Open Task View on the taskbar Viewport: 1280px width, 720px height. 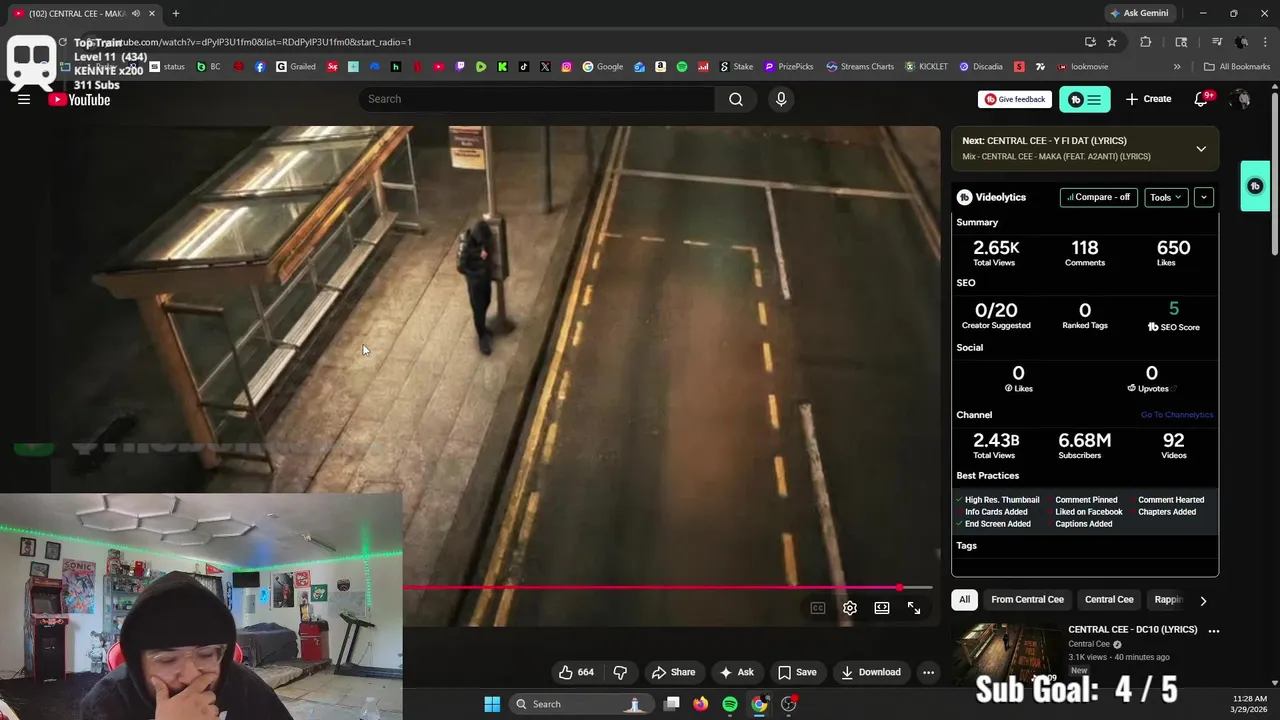[672, 704]
